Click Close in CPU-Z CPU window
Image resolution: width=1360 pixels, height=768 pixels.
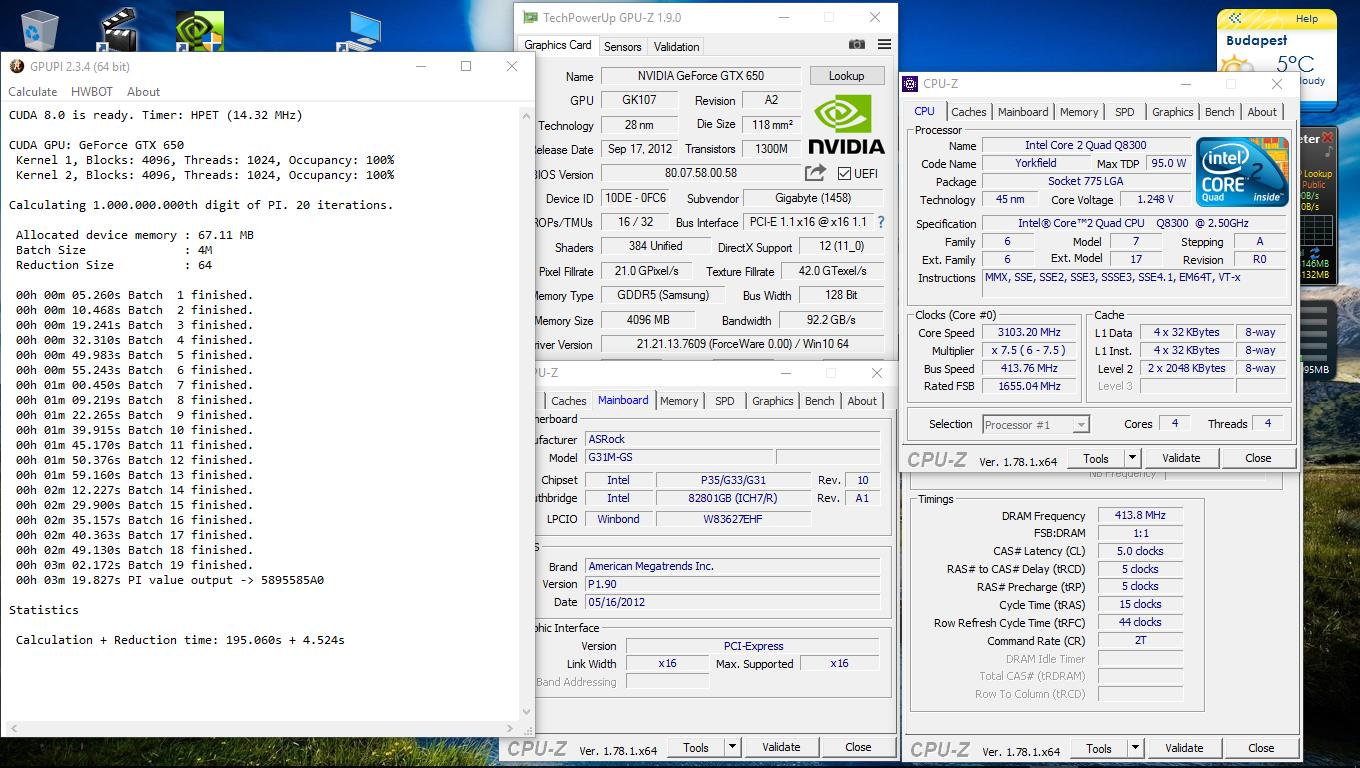click(x=1258, y=458)
